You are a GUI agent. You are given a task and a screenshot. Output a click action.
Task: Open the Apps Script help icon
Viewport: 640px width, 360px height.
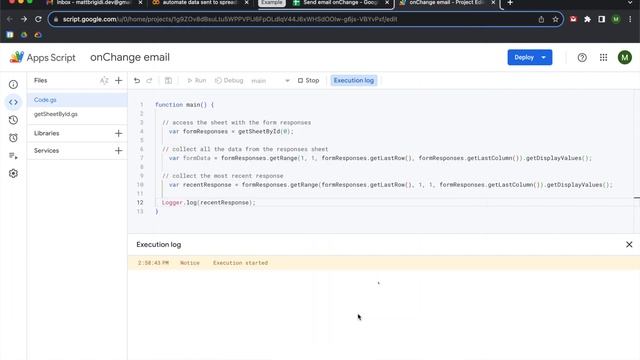point(582,58)
